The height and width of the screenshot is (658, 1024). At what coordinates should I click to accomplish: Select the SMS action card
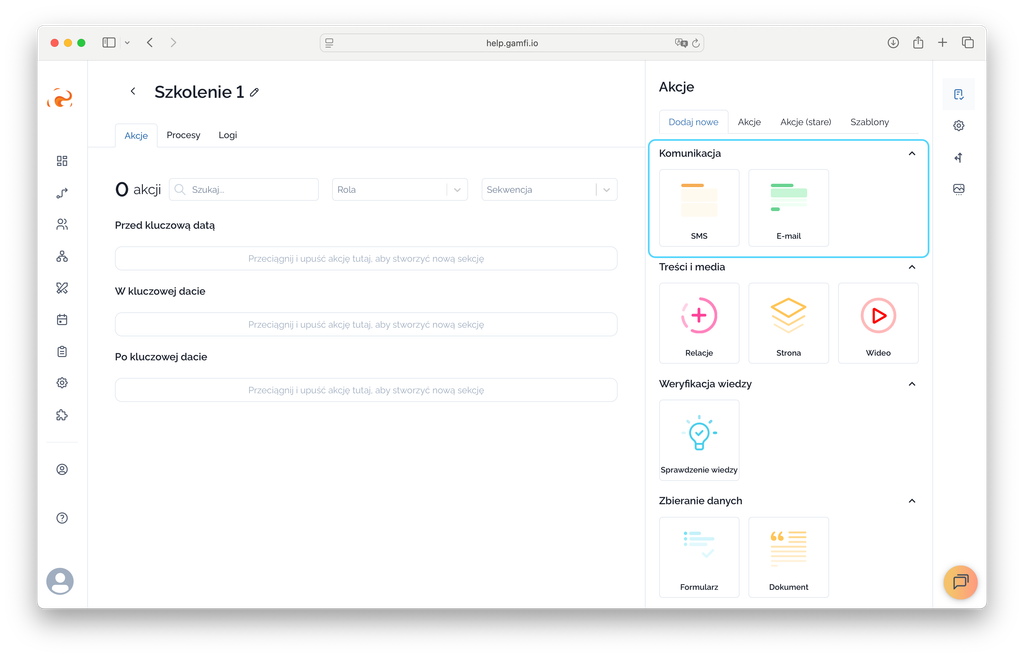coord(699,207)
